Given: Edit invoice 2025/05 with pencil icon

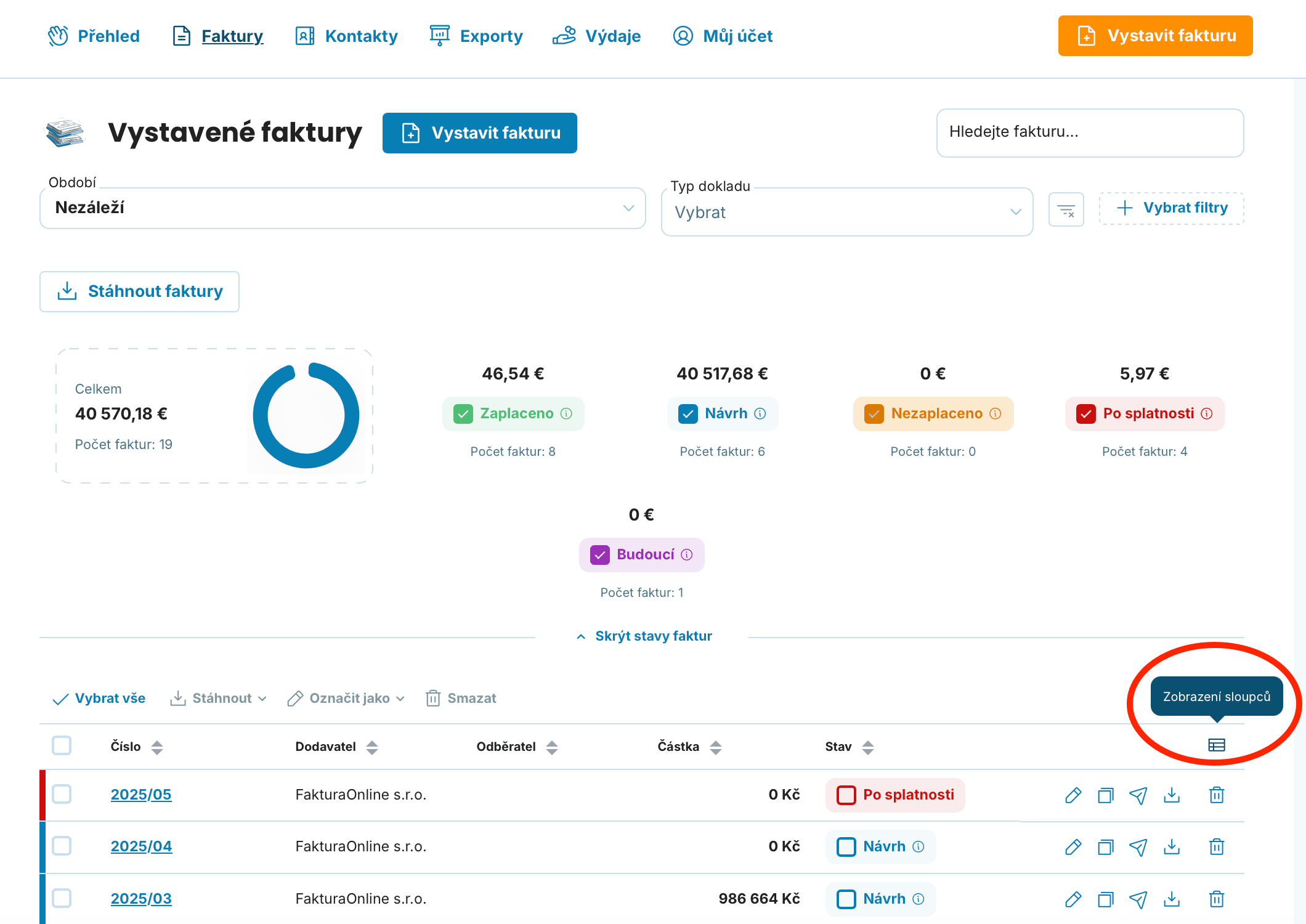Looking at the screenshot, I should click(x=1073, y=795).
